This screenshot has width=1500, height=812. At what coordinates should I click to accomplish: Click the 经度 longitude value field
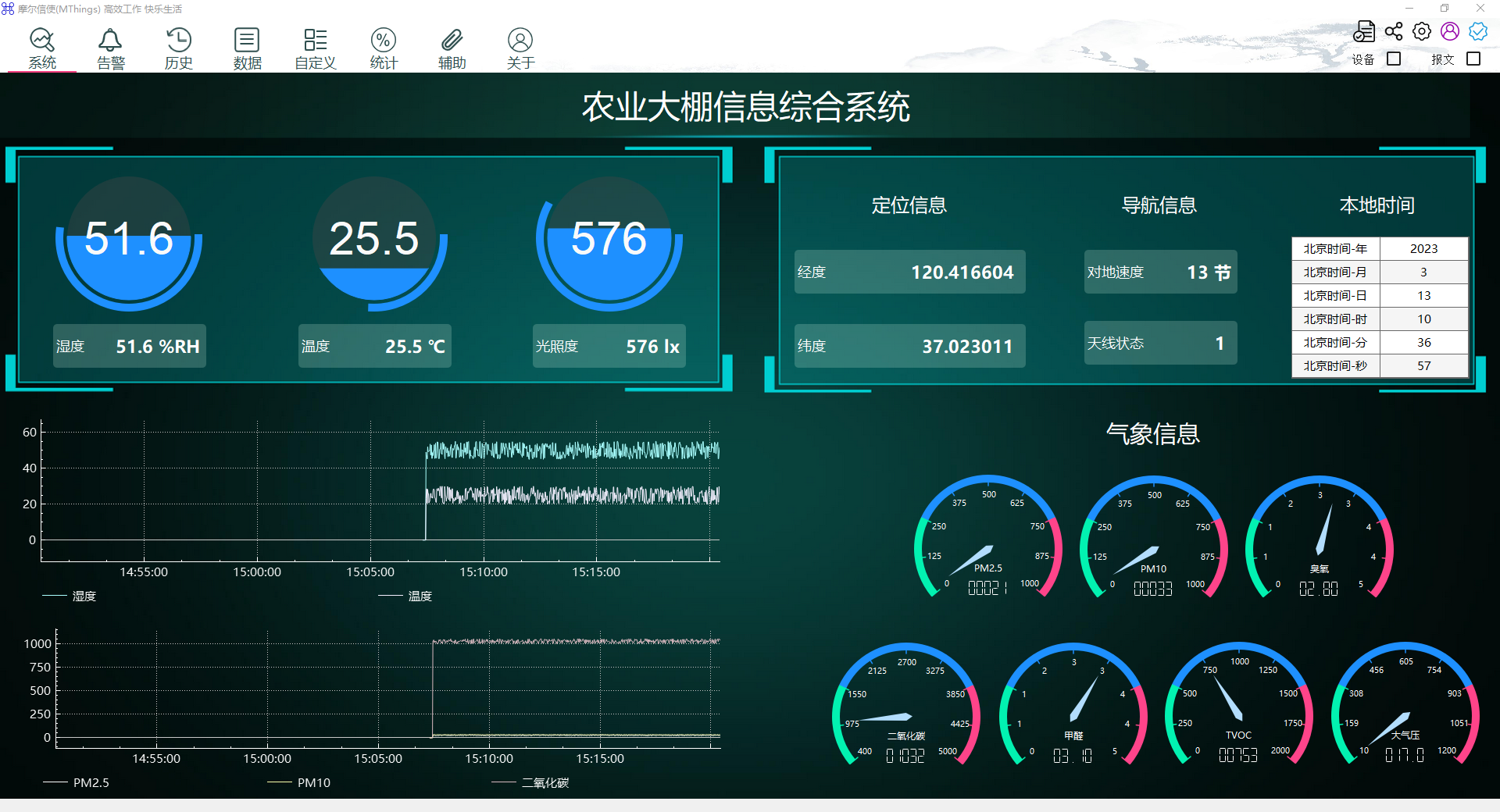point(909,272)
